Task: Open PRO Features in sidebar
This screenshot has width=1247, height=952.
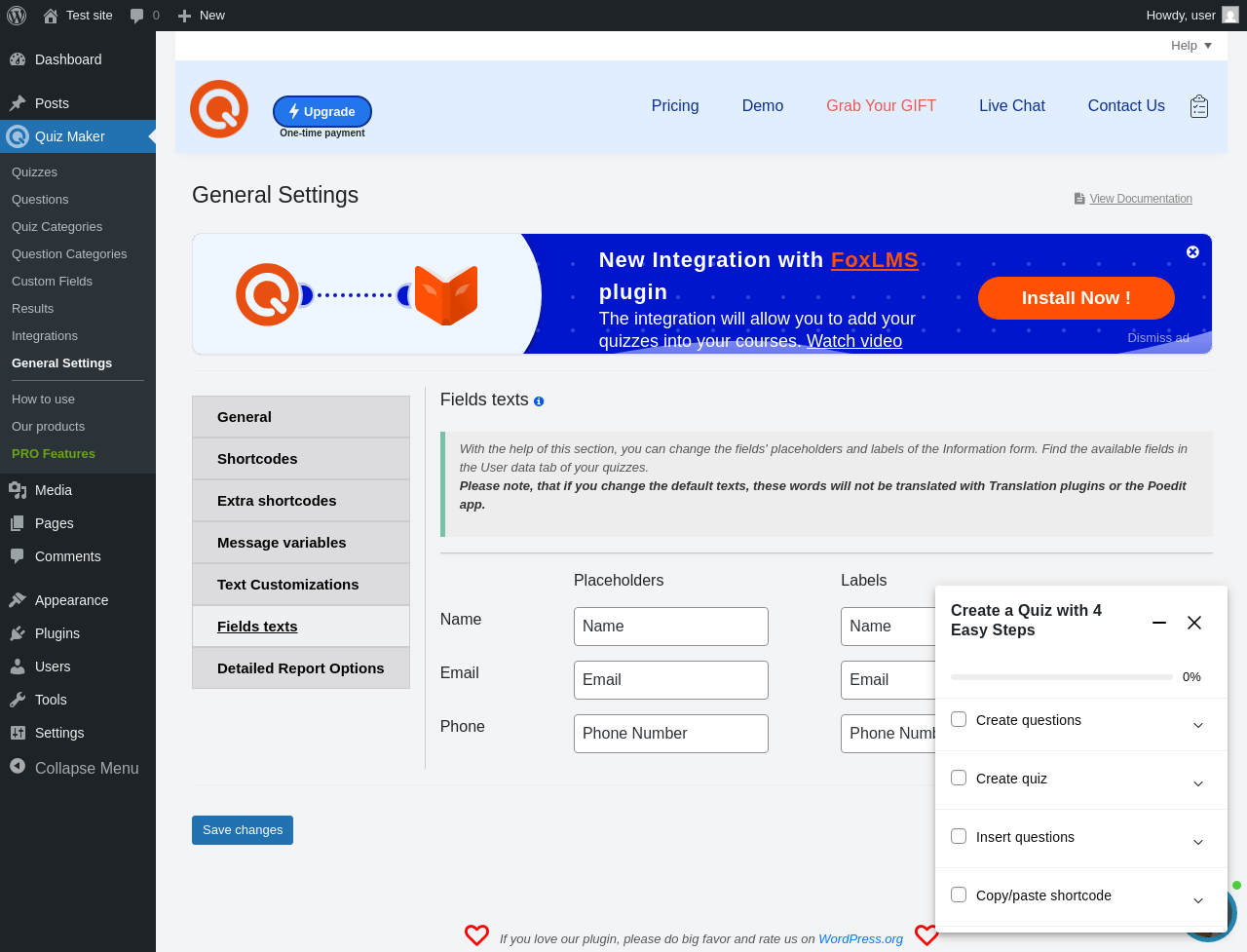Action: pyautogui.click(x=54, y=454)
